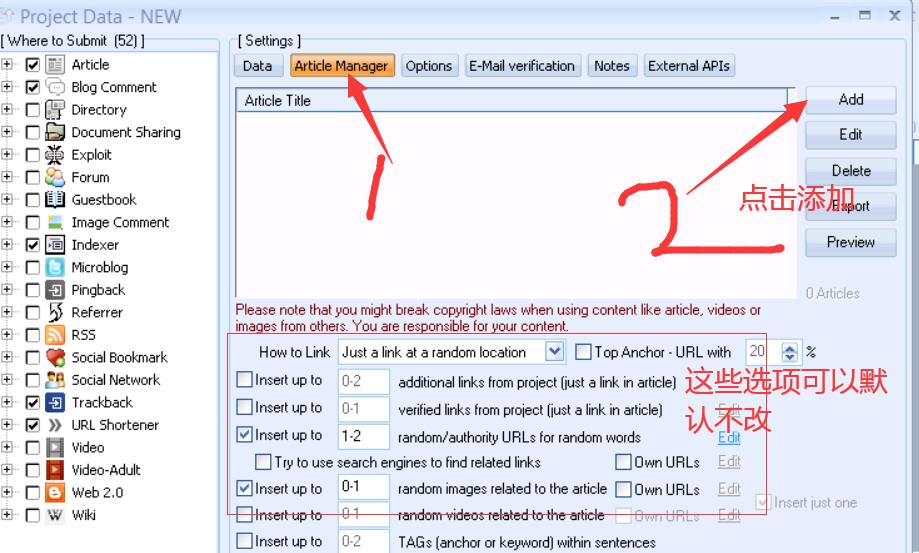Expand the Guestbook tree node
919x553 pixels.
coord(8,200)
